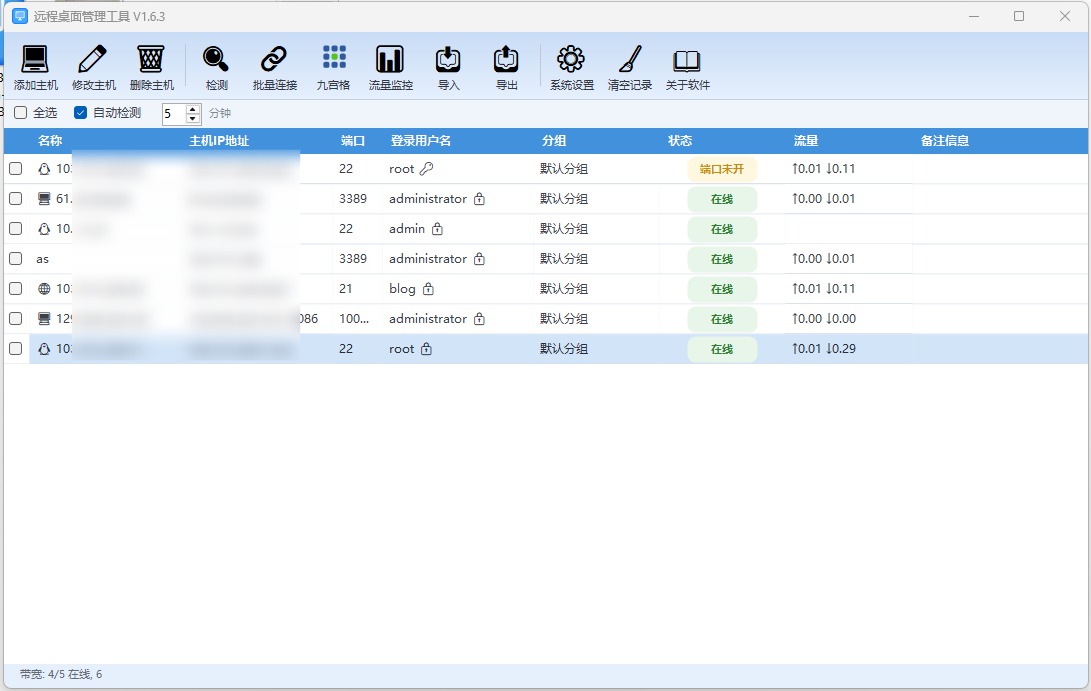This screenshot has width=1091, height=691.
Task: Click the 添加主机 (add host) toolbar icon
Action: tap(35, 67)
